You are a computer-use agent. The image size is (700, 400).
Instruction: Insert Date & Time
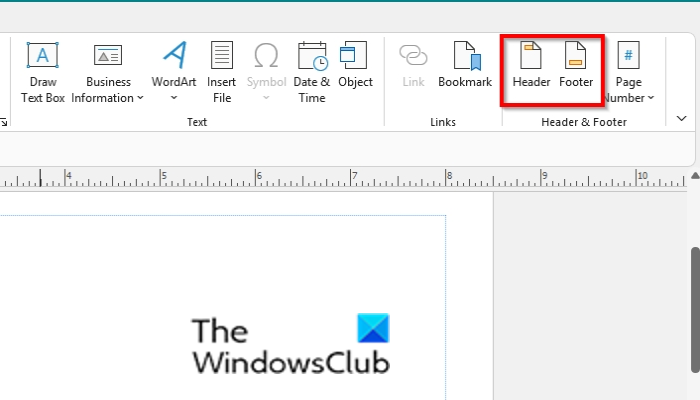(x=312, y=73)
